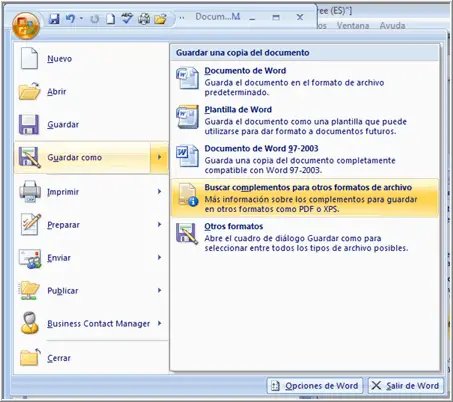Choose Guardar from the Office menu

pos(63,124)
